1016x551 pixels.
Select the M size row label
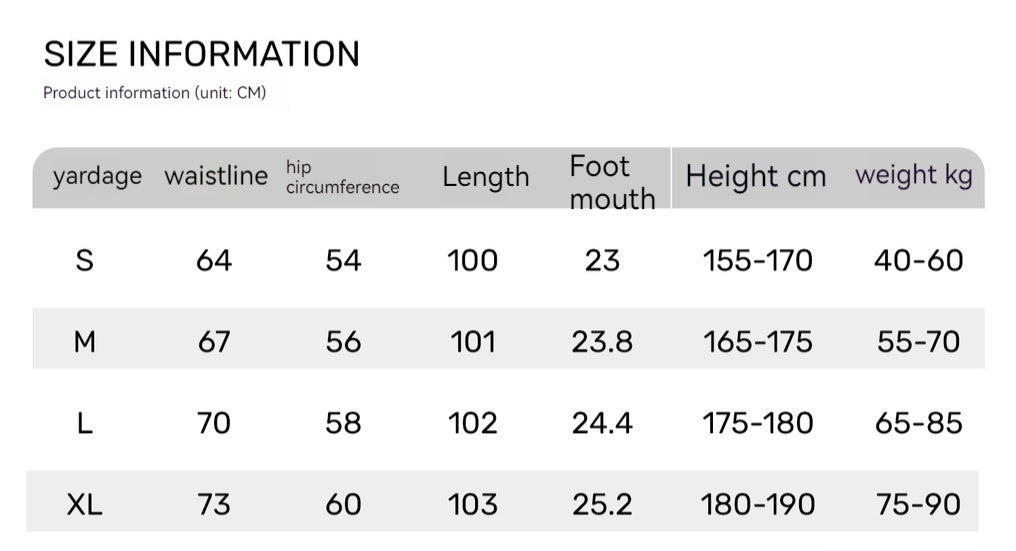[85, 342]
